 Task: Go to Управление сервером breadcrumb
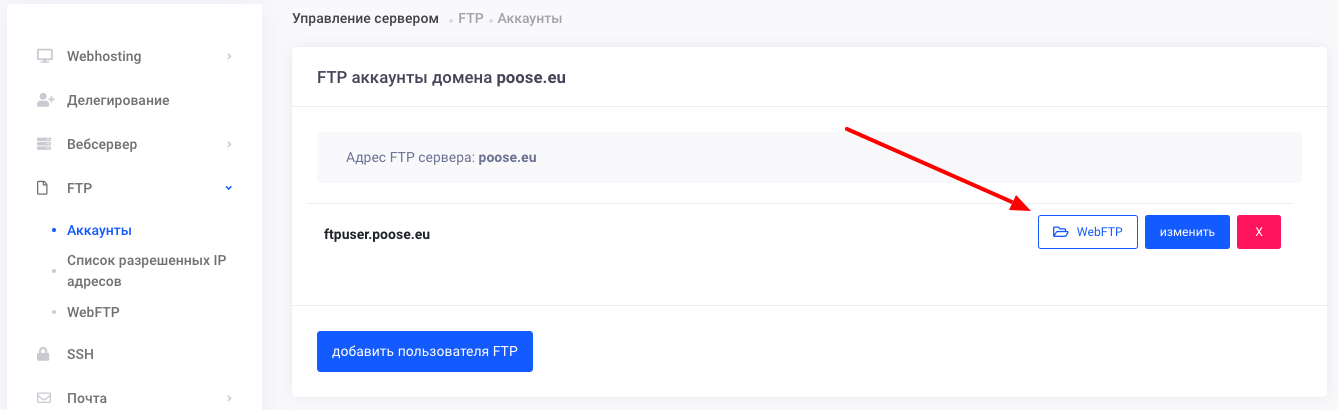[x=365, y=19]
